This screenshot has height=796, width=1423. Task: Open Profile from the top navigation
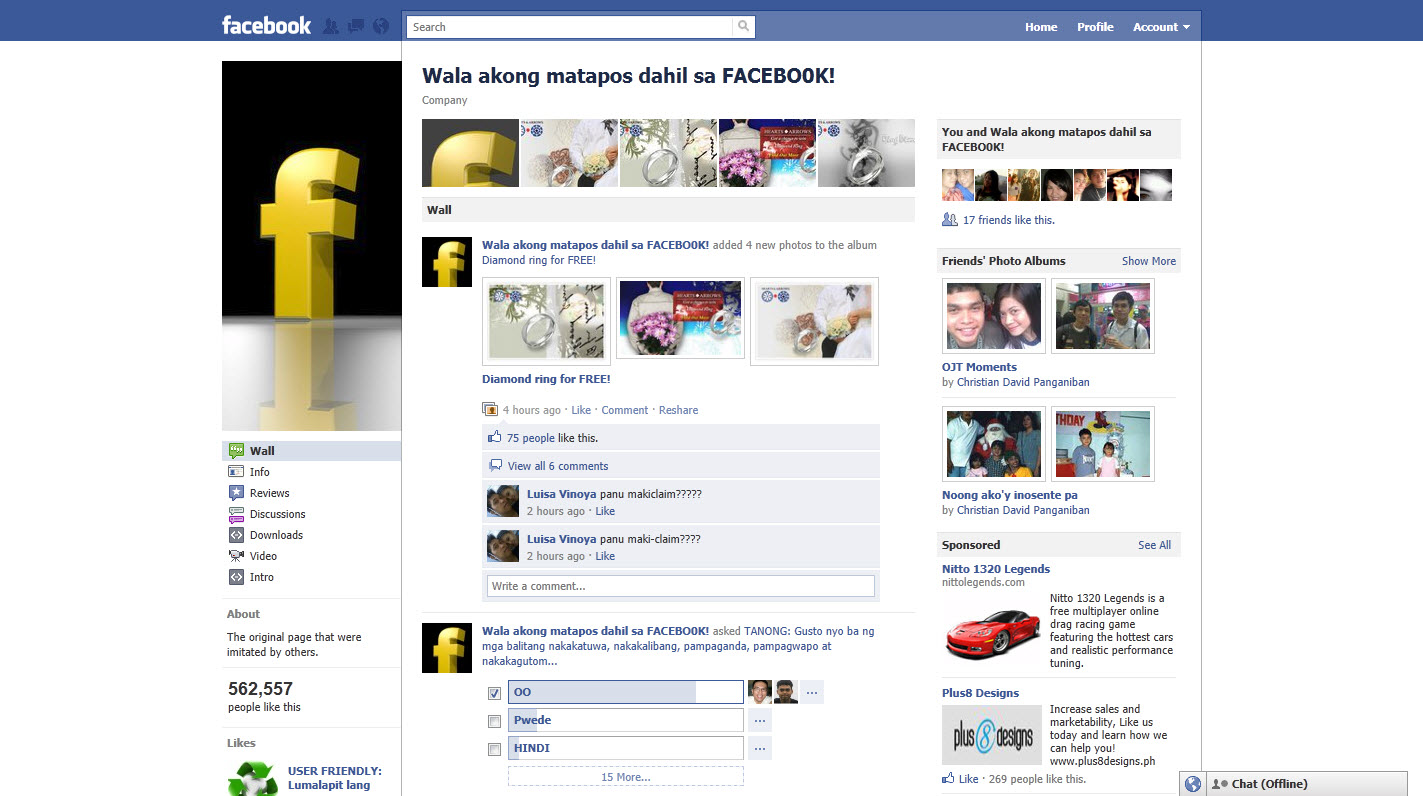point(1095,27)
